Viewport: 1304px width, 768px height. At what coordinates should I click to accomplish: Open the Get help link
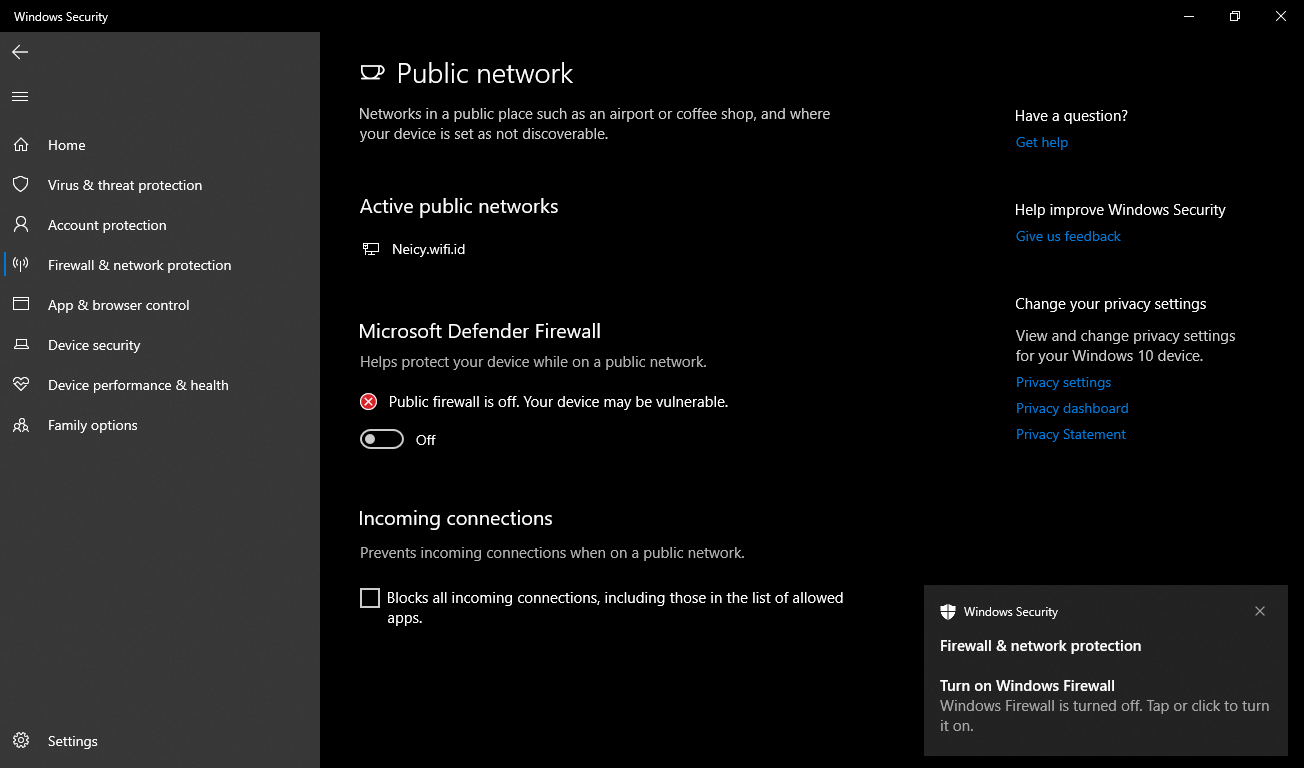(1041, 142)
